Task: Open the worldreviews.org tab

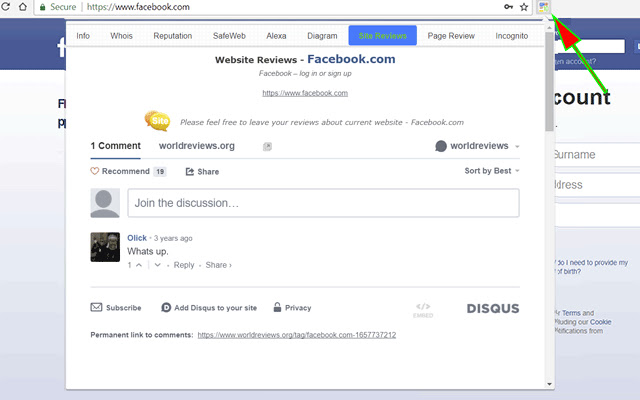Action: point(197,146)
